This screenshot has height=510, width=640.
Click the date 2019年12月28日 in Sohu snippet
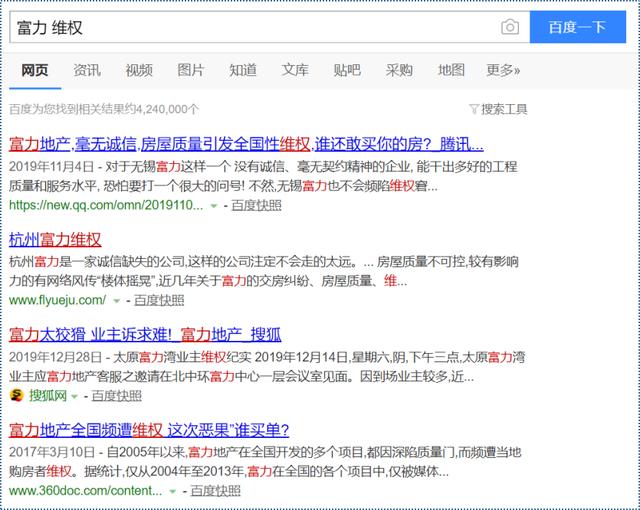pos(55,357)
